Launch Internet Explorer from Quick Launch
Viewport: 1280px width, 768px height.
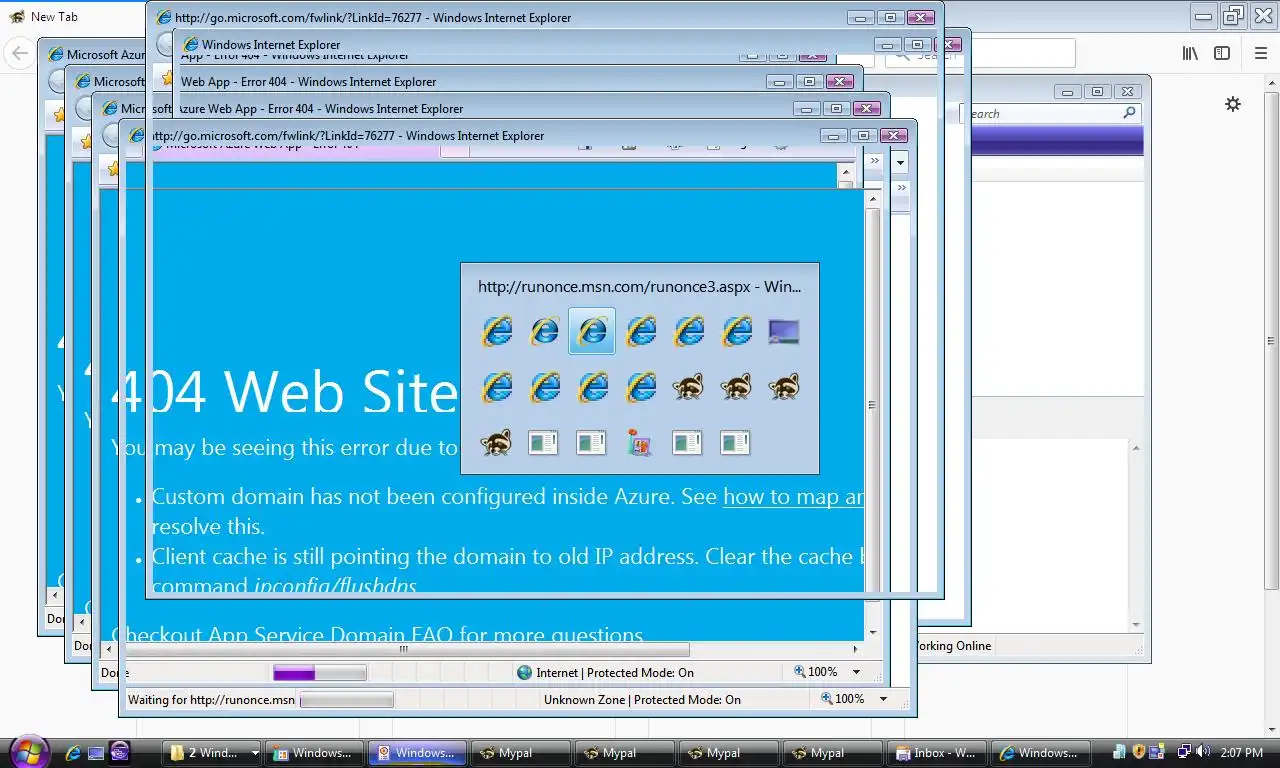(x=72, y=753)
